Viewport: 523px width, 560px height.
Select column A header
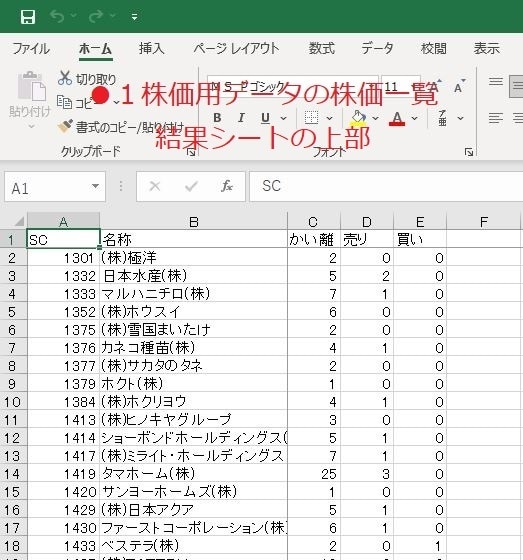pos(63,222)
